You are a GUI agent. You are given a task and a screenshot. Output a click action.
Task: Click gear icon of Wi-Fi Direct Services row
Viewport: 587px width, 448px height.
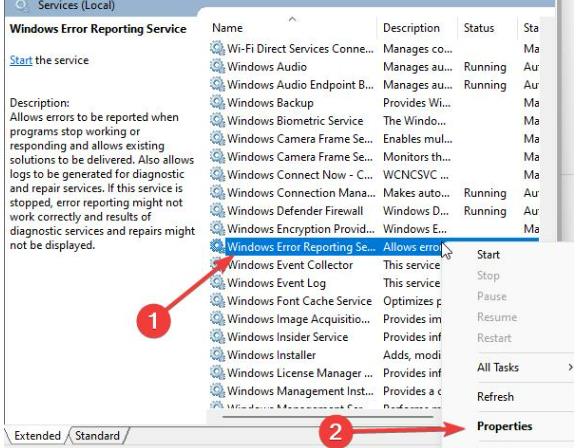point(217,48)
